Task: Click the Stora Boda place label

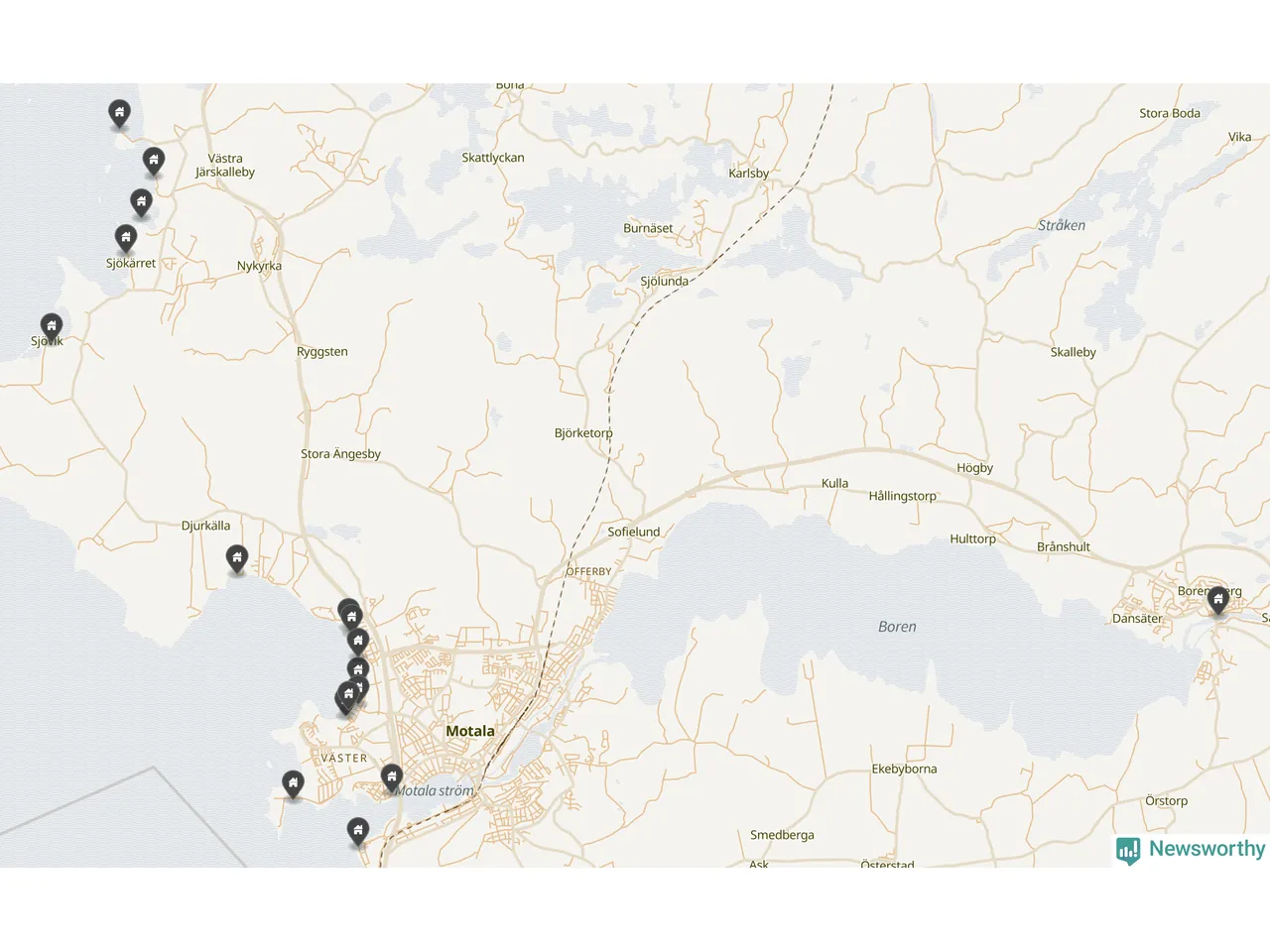Action: [1170, 113]
